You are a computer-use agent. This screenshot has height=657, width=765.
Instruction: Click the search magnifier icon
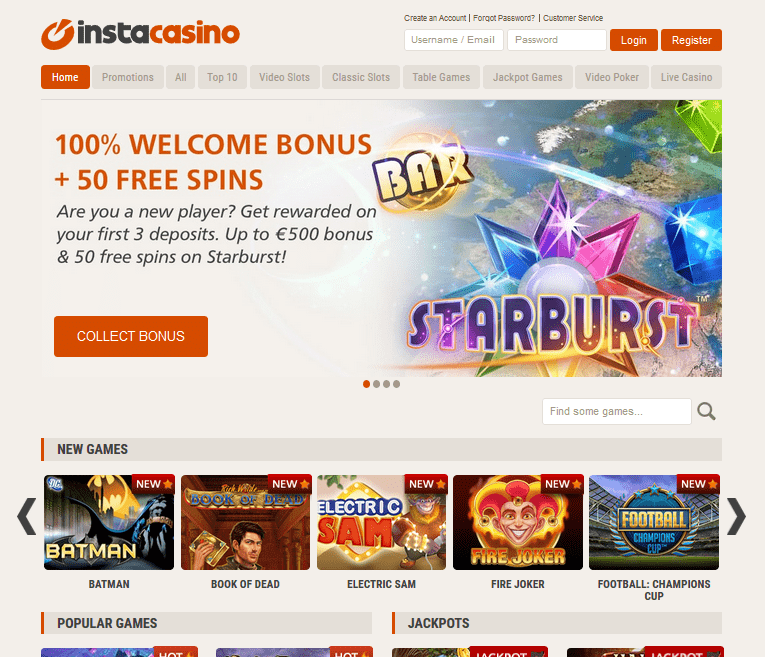(706, 412)
